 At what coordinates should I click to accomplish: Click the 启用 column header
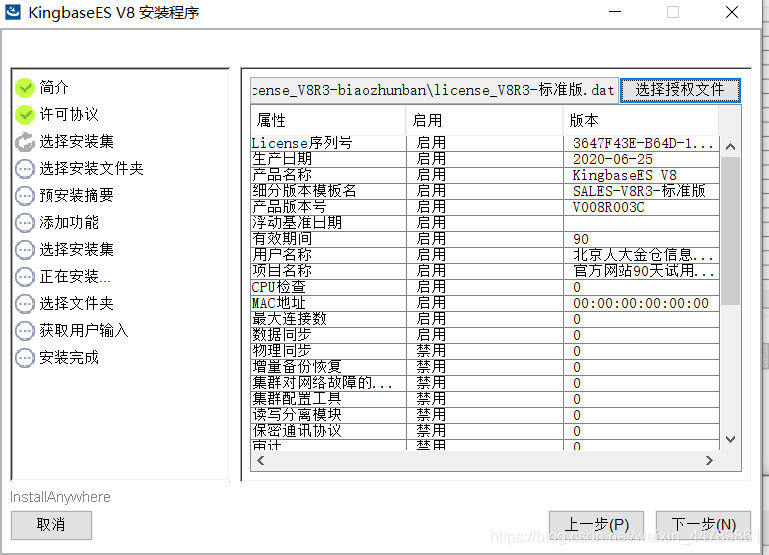[x=485, y=121]
